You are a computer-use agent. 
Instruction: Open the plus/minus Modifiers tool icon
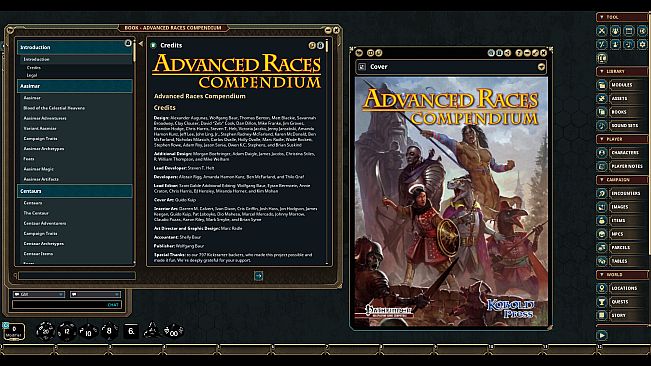coord(602,44)
